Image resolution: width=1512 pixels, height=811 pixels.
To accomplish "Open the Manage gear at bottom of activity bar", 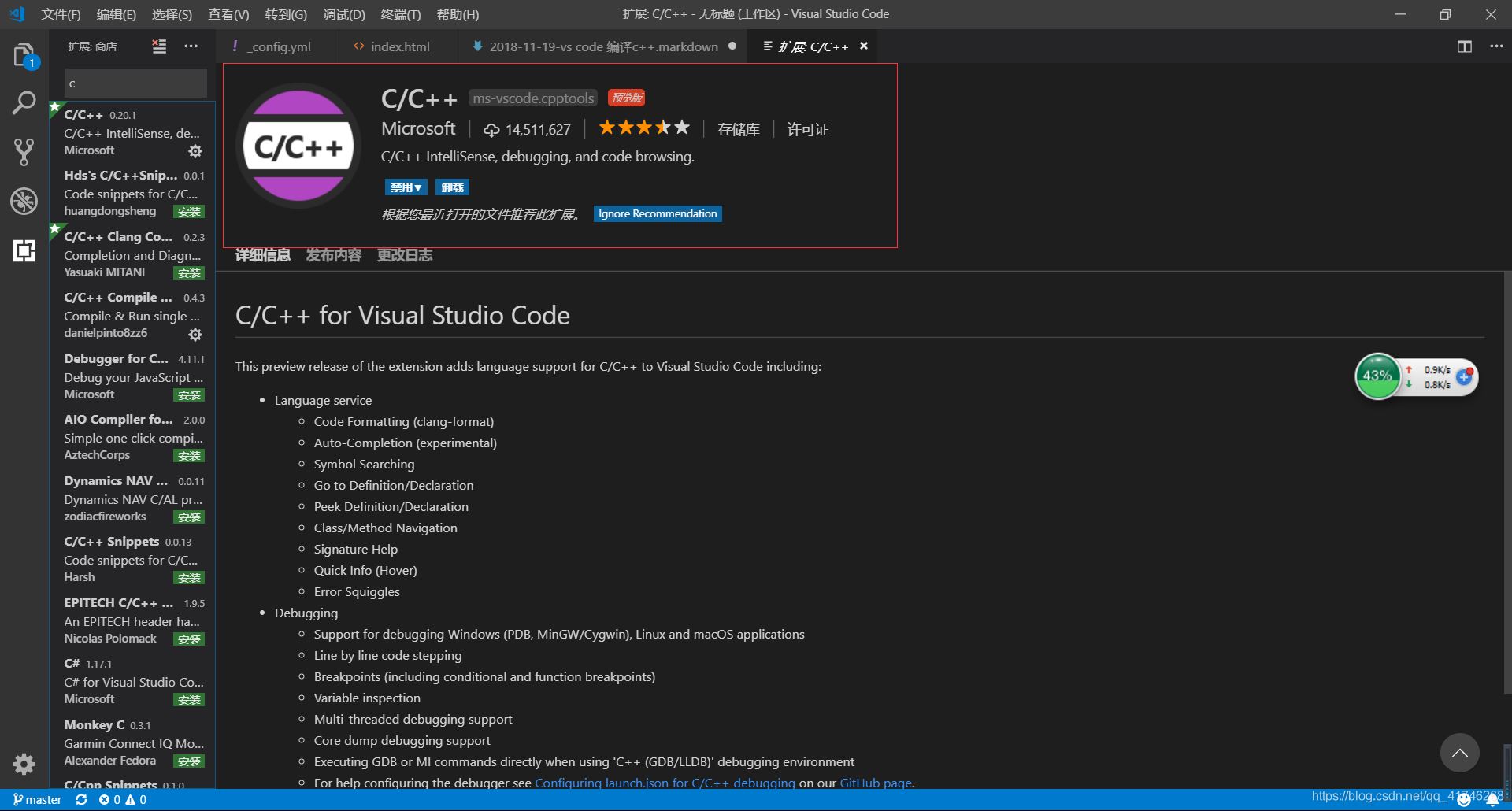I will (24, 764).
